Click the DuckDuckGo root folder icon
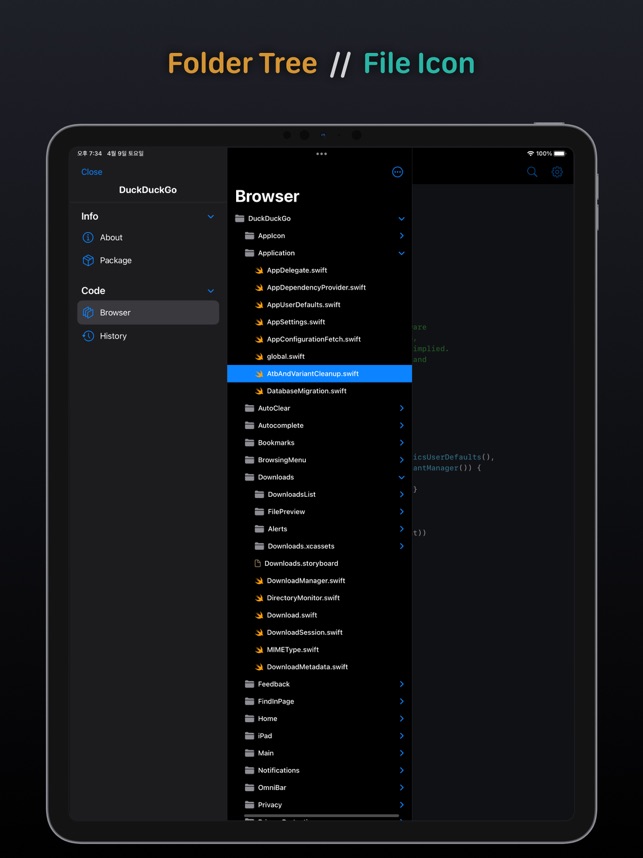 pyautogui.click(x=240, y=218)
